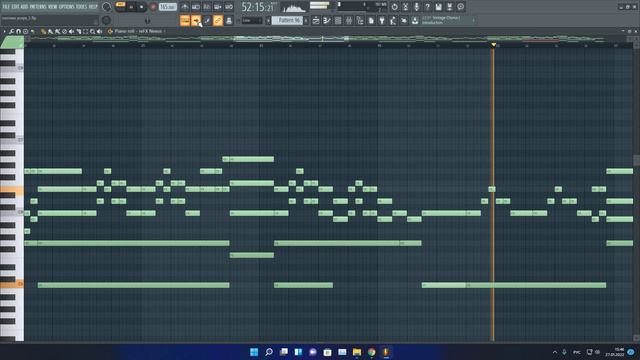The height and width of the screenshot is (360, 640).
Task: Open the plugin picker plug icon
Action: pyautogui.click(x=382, y=20)
